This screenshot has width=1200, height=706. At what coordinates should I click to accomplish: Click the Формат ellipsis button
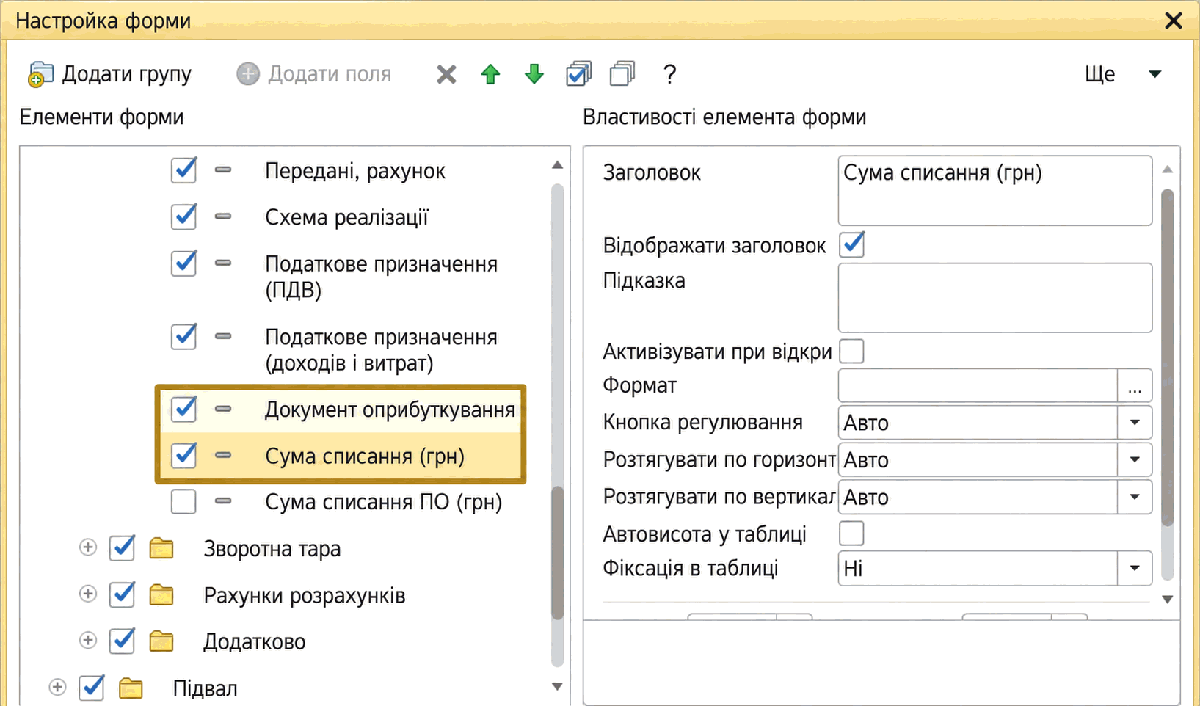tap(1134, 386)
